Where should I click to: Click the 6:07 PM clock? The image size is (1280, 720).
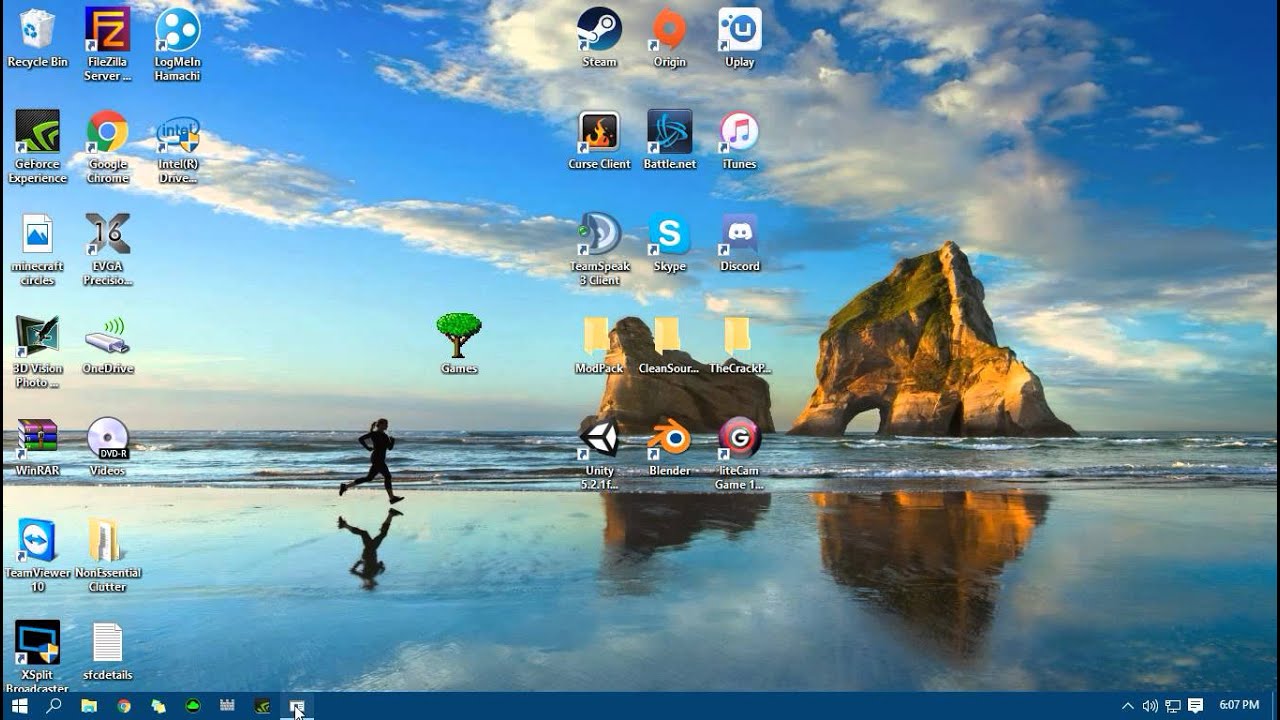click(1239, 705)
